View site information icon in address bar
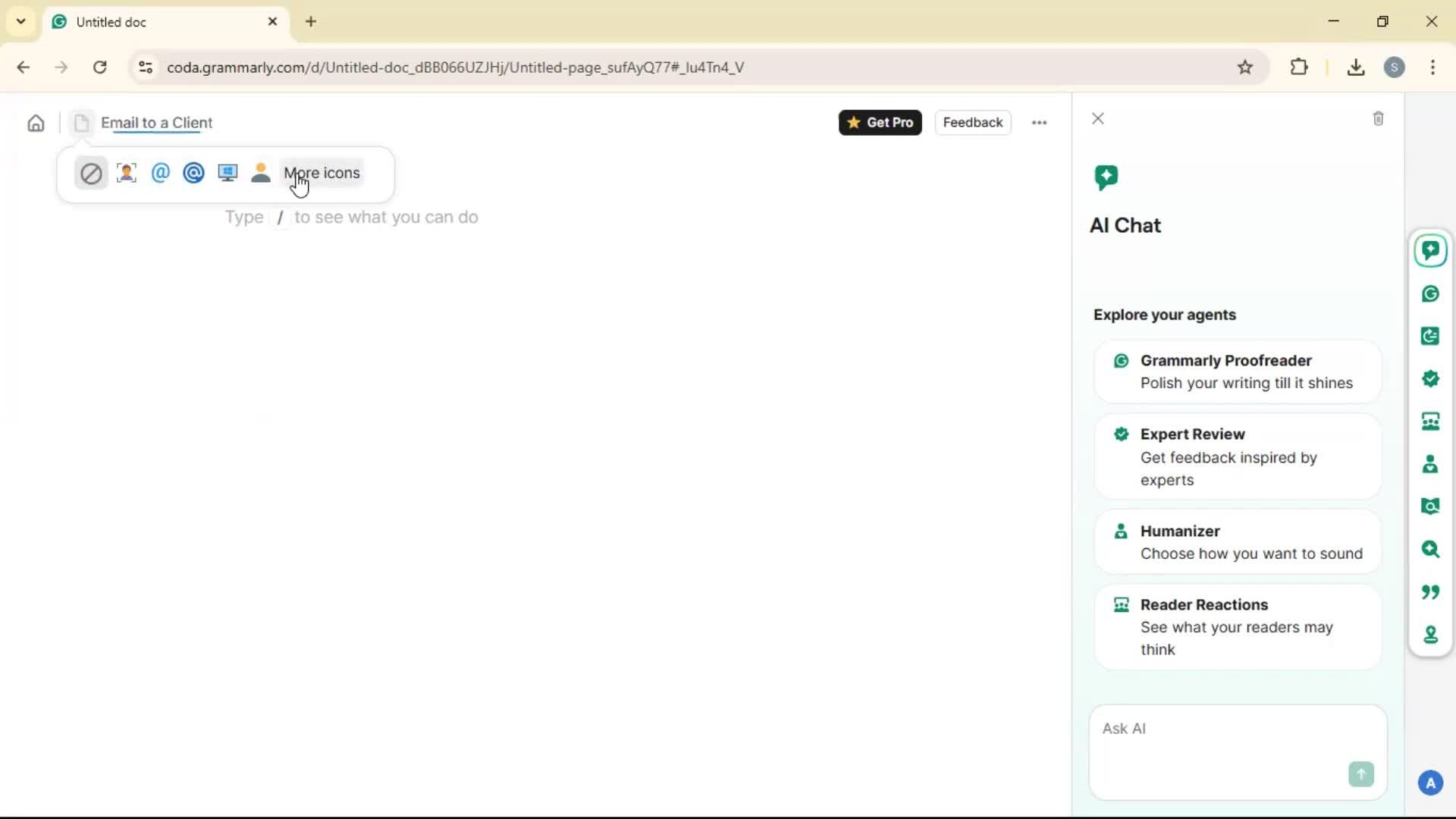Viewport: 1456px width, 819px height. [x=146, y=67]
